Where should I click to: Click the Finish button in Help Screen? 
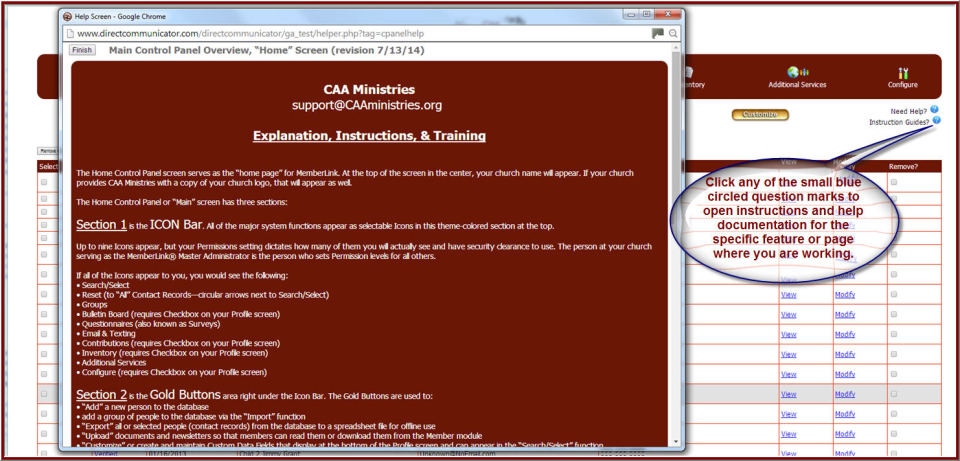pos(82,50)
